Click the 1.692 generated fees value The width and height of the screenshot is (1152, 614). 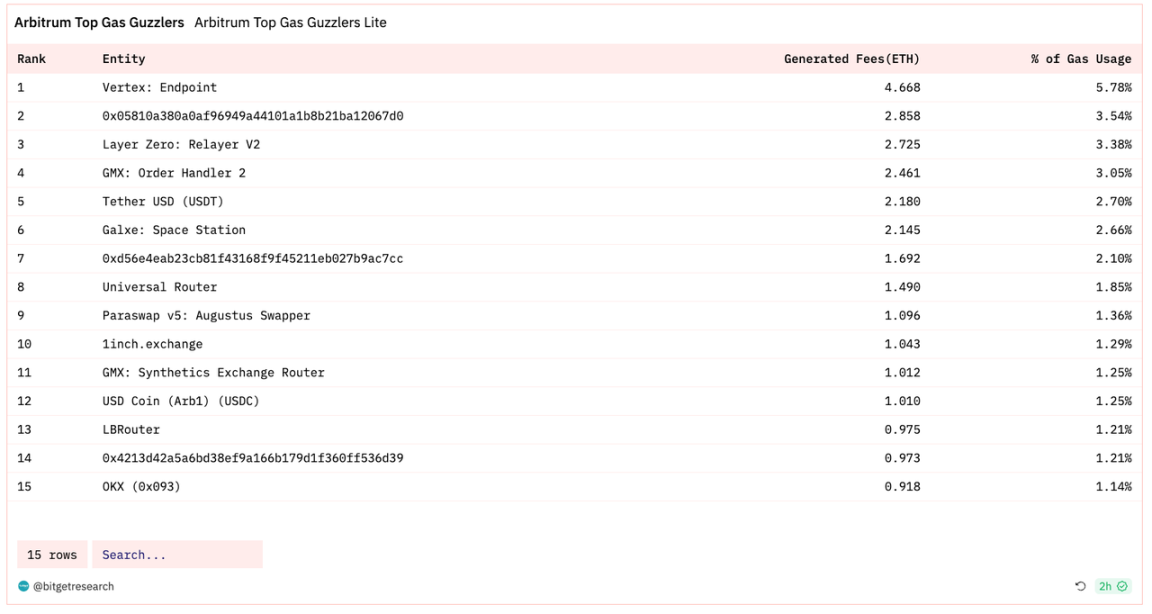point(902,259)
